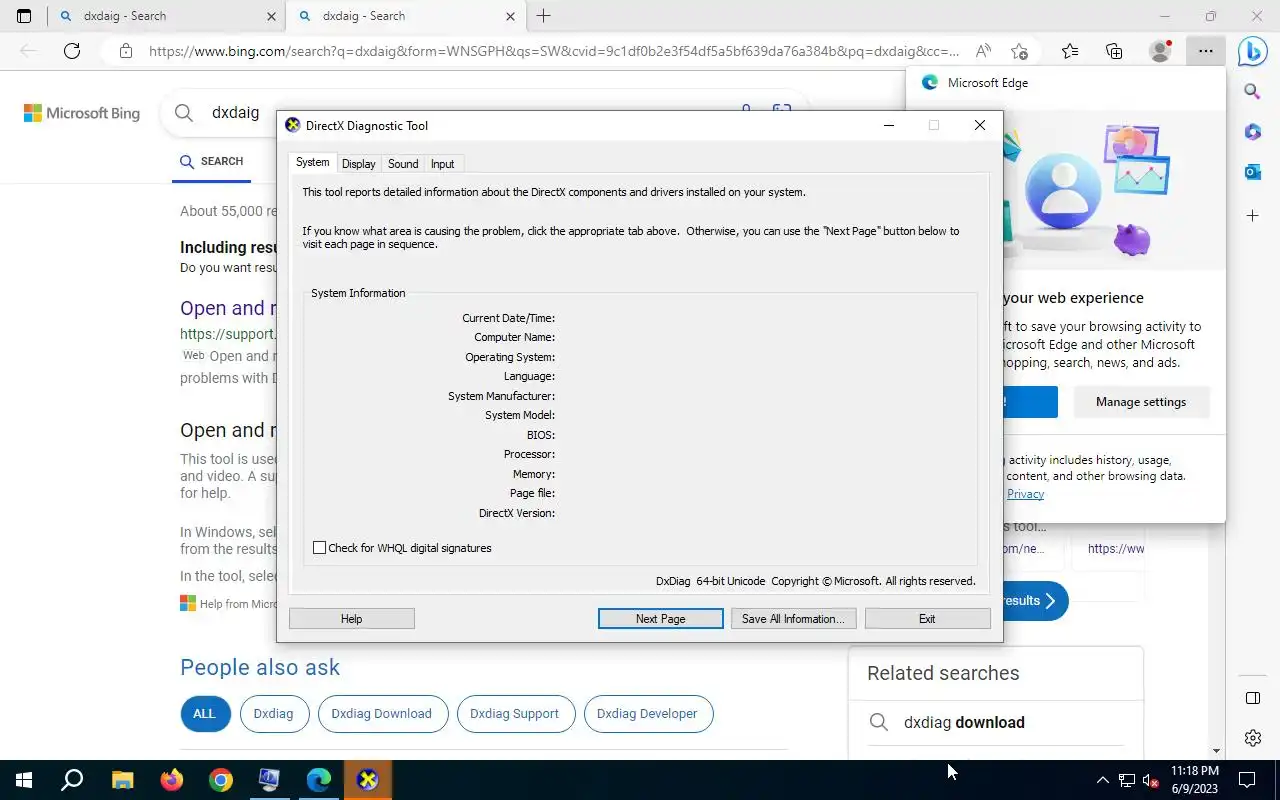
Task: Select the Dxdiag chip under People also ask
Action: (x=273, y=714)
